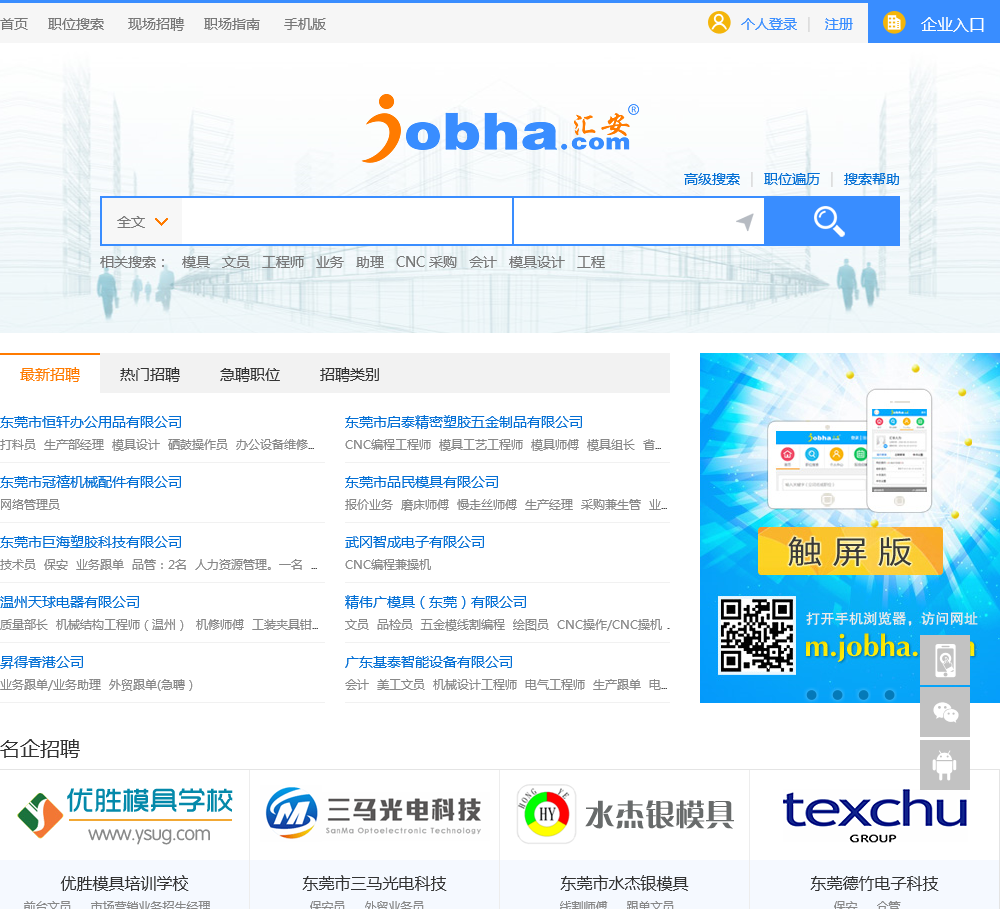The height and width of the screenshot is (909, 1000).
Task: Click related search keyword 助理
Action: [x=370, y=262]
